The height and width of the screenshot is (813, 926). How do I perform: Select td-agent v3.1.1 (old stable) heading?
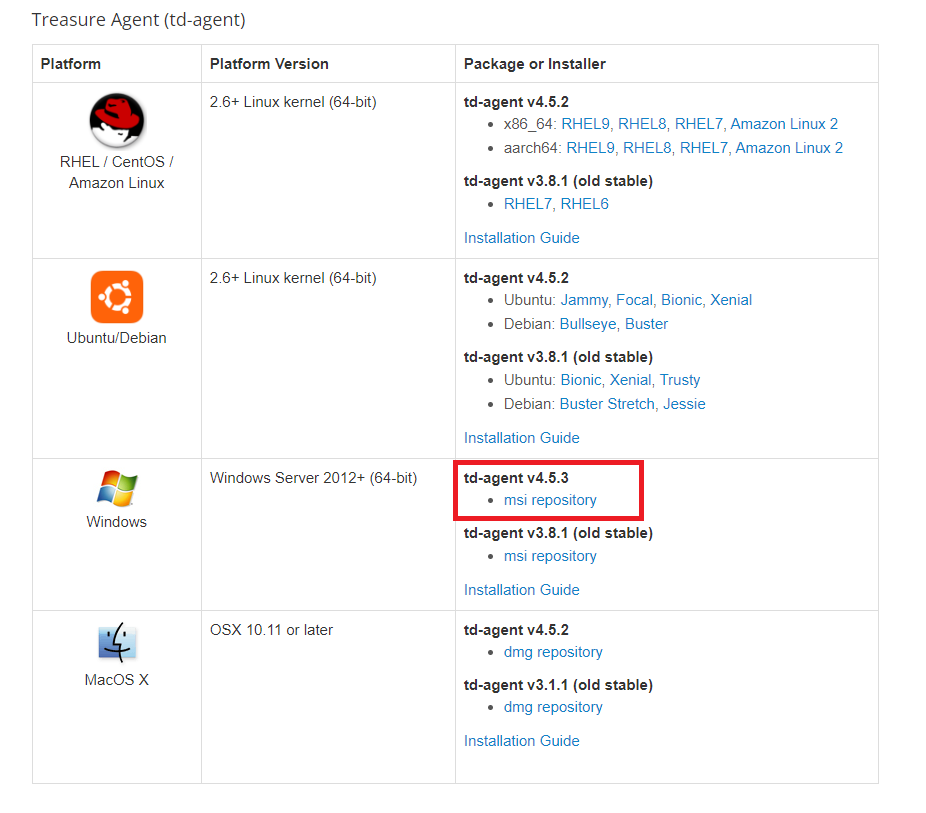(558, 685)
